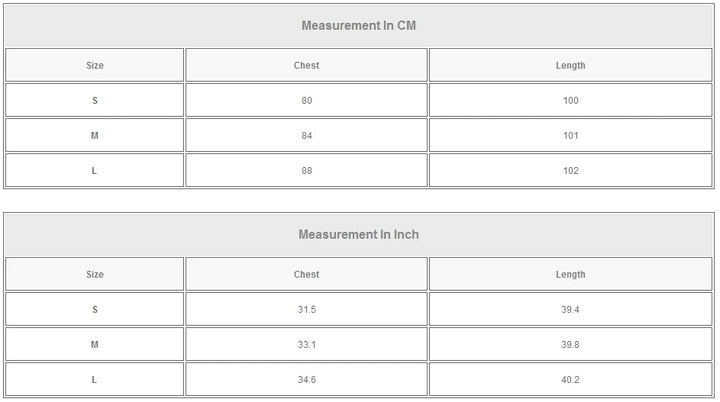Click the length value 100 cell

tap(570, 101)
